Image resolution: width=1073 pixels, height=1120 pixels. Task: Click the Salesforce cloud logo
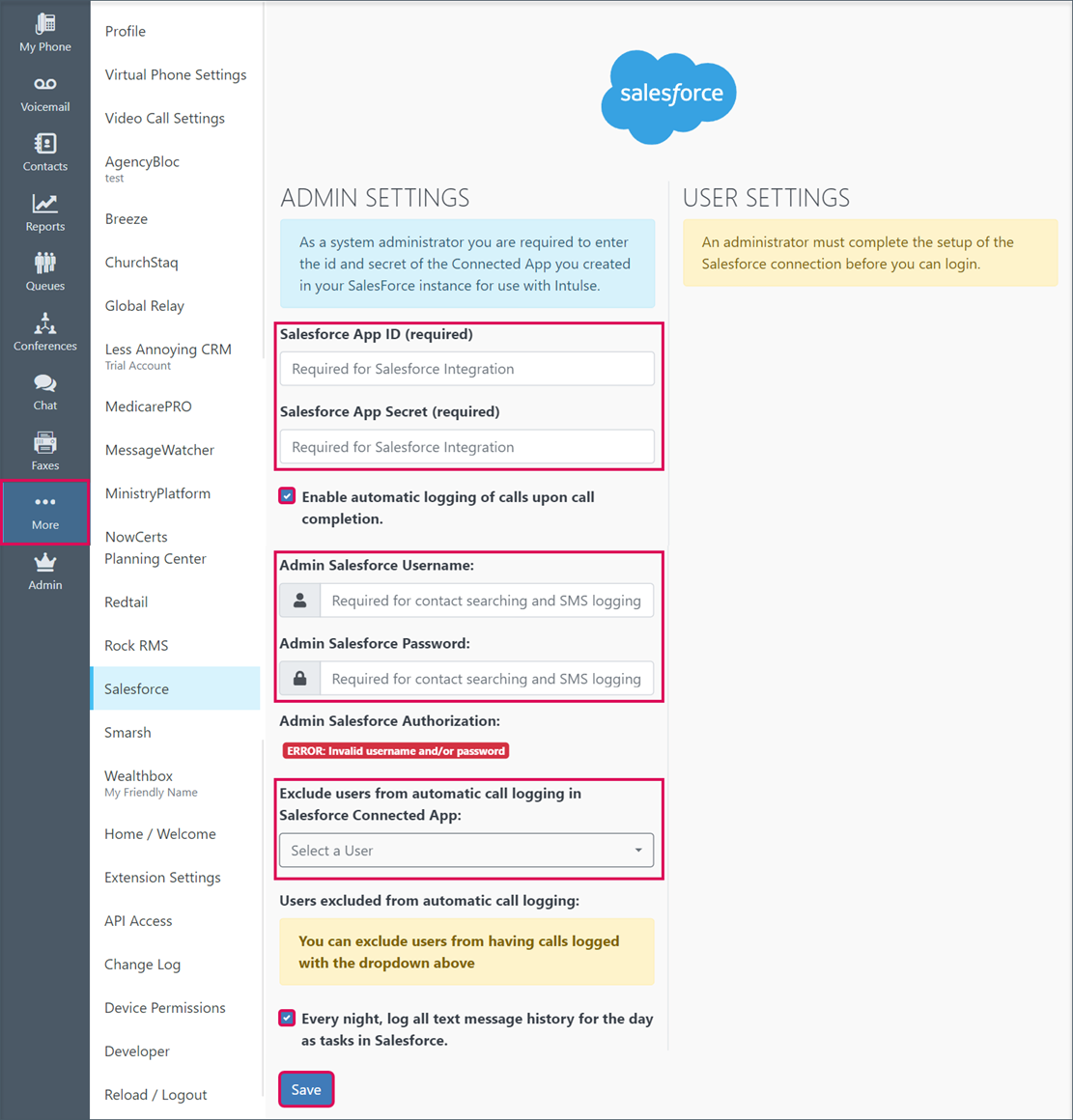[668, 97]
